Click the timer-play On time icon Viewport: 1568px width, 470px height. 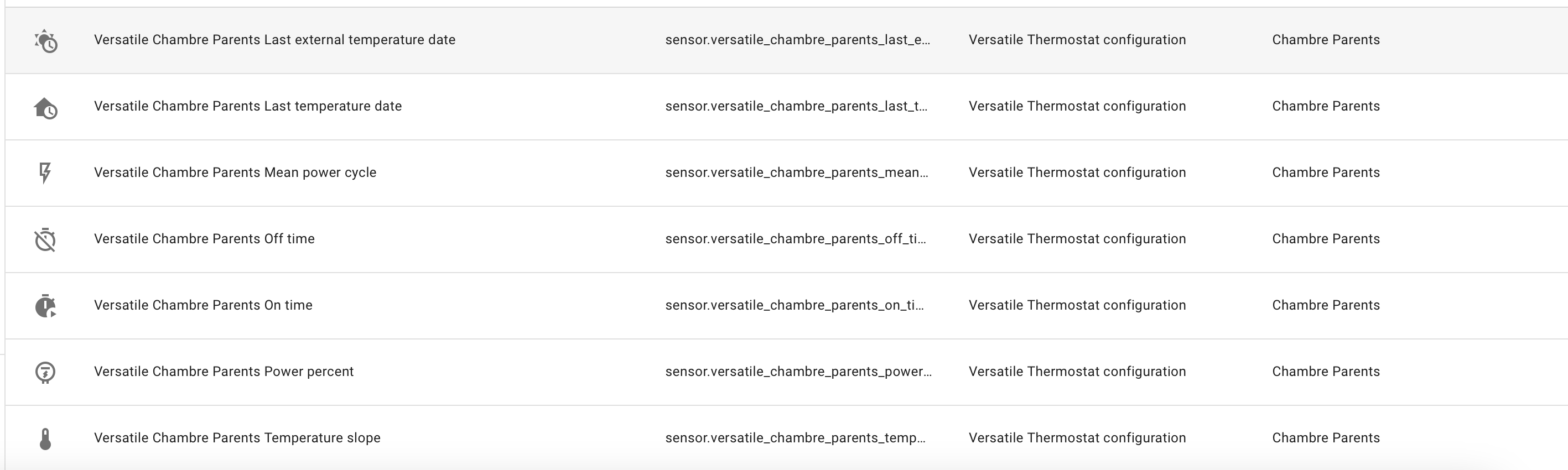46,306
